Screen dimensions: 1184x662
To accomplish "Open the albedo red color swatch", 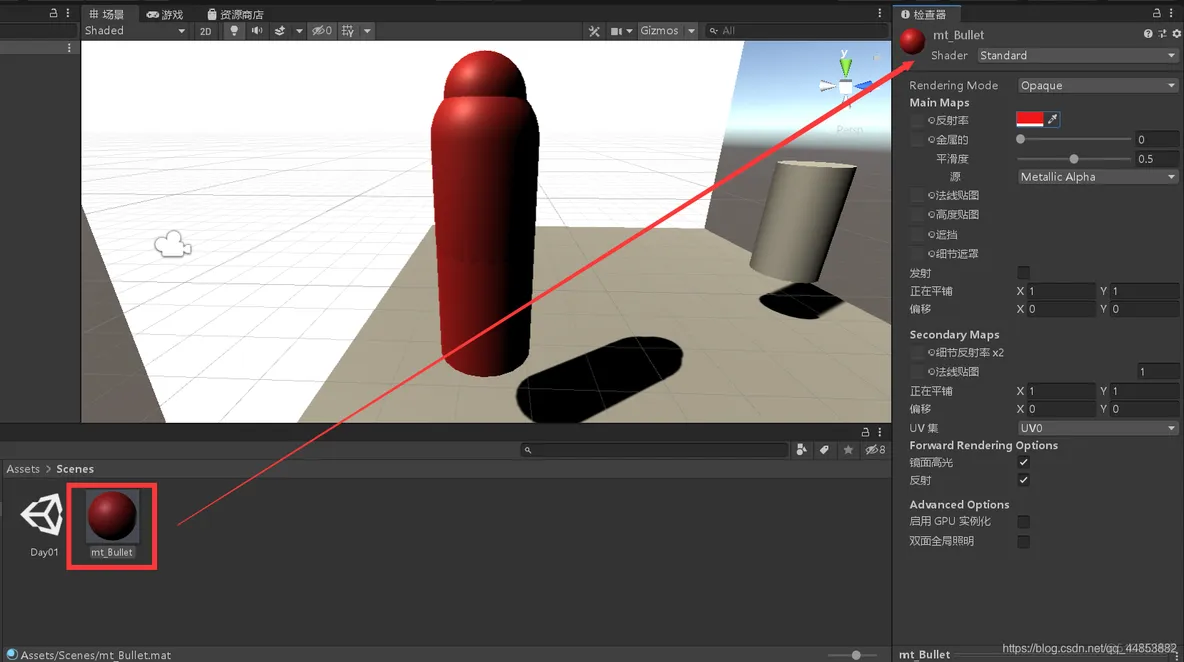I will (x=1030, y=119).
